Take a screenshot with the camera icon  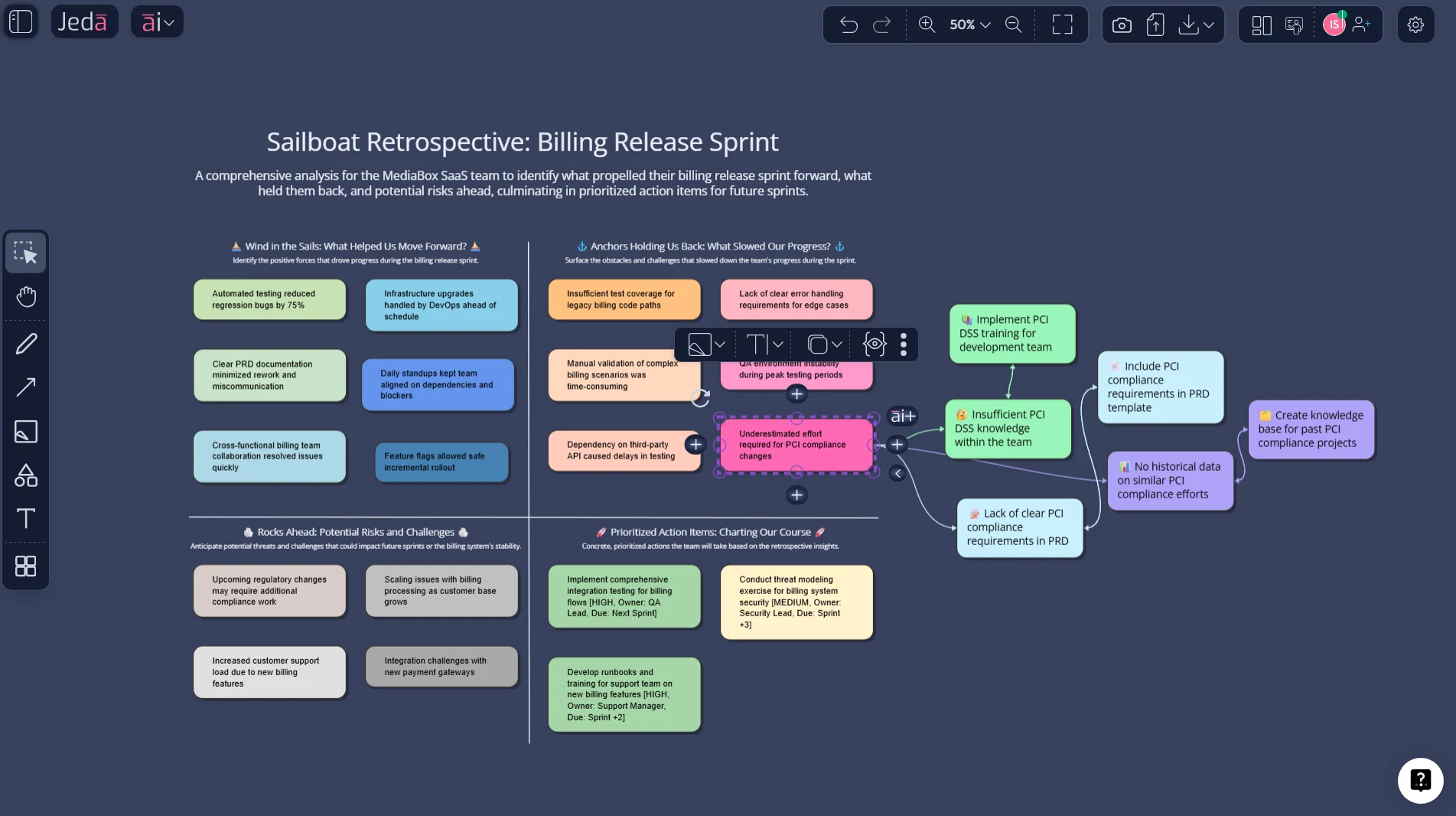[x=1121, y=24]
